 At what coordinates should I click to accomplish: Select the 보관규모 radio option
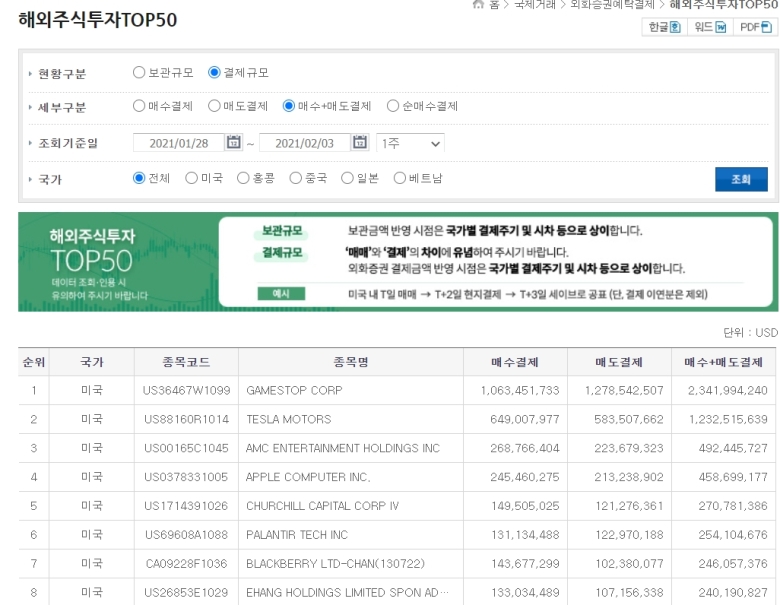pos(139,73)
